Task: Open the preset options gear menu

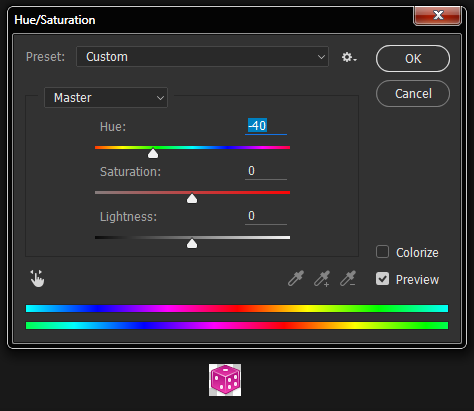Action: coord(349,57)
